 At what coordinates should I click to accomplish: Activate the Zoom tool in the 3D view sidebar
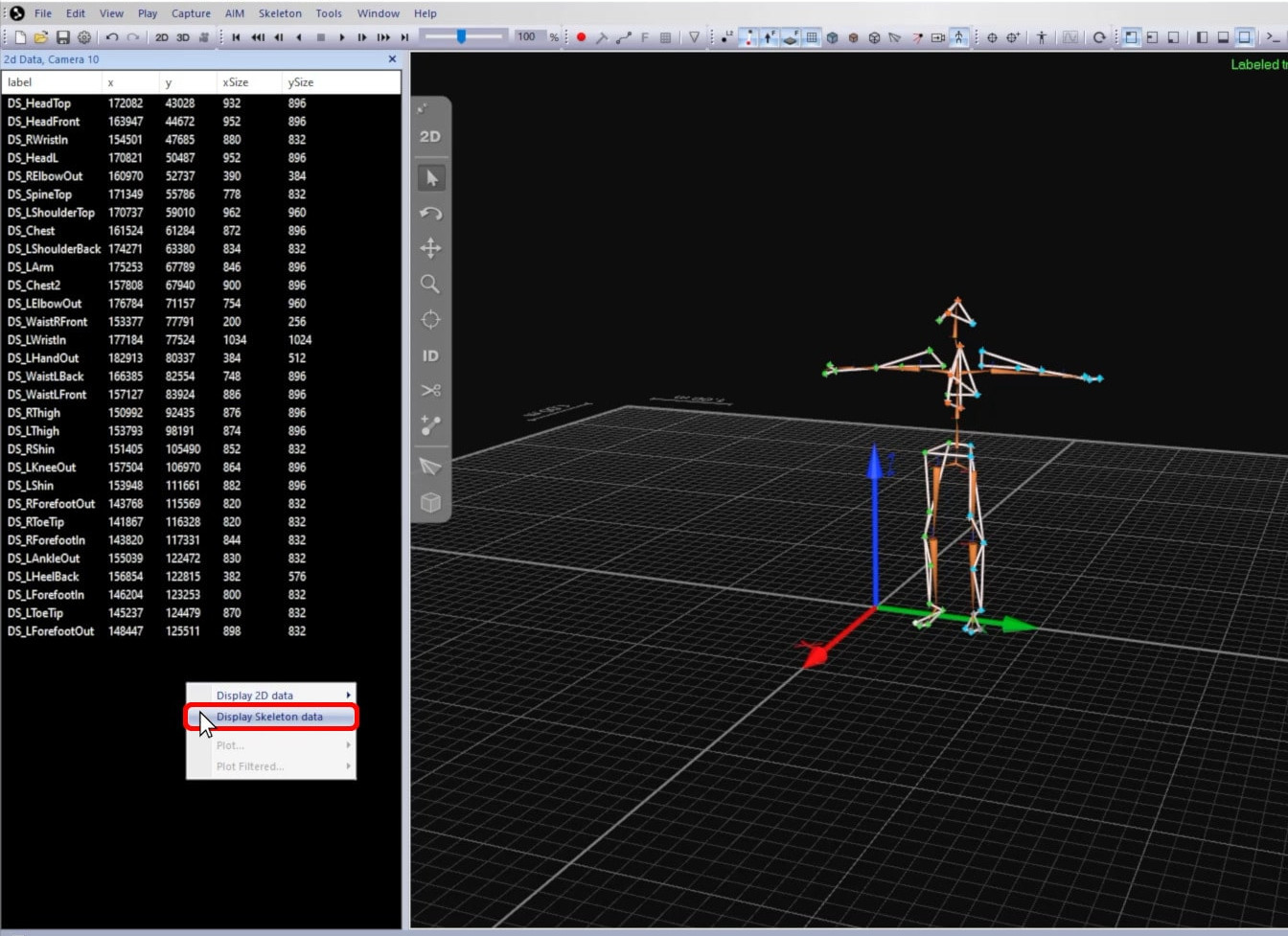pyautogui.click(x=429, y=284)
